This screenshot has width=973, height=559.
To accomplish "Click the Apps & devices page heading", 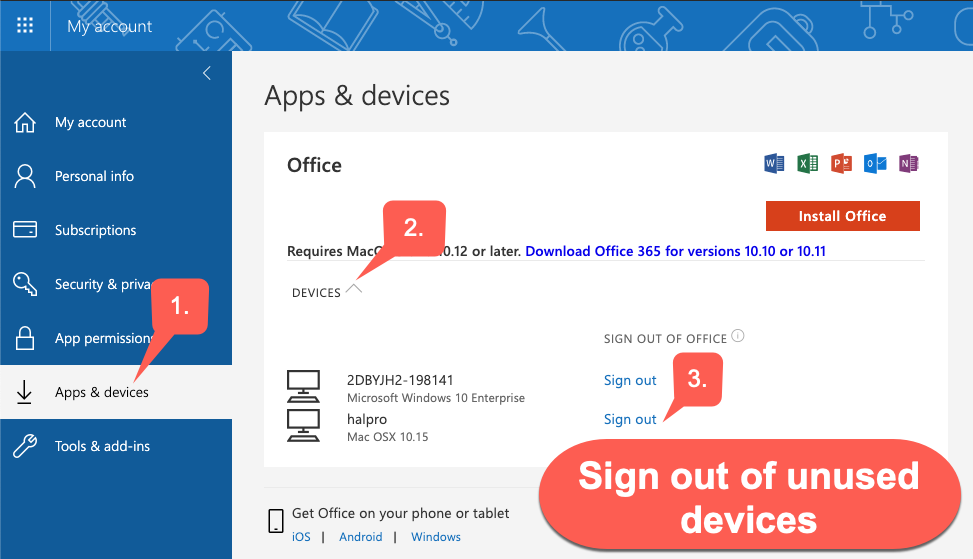I will (x=357, y=96).
